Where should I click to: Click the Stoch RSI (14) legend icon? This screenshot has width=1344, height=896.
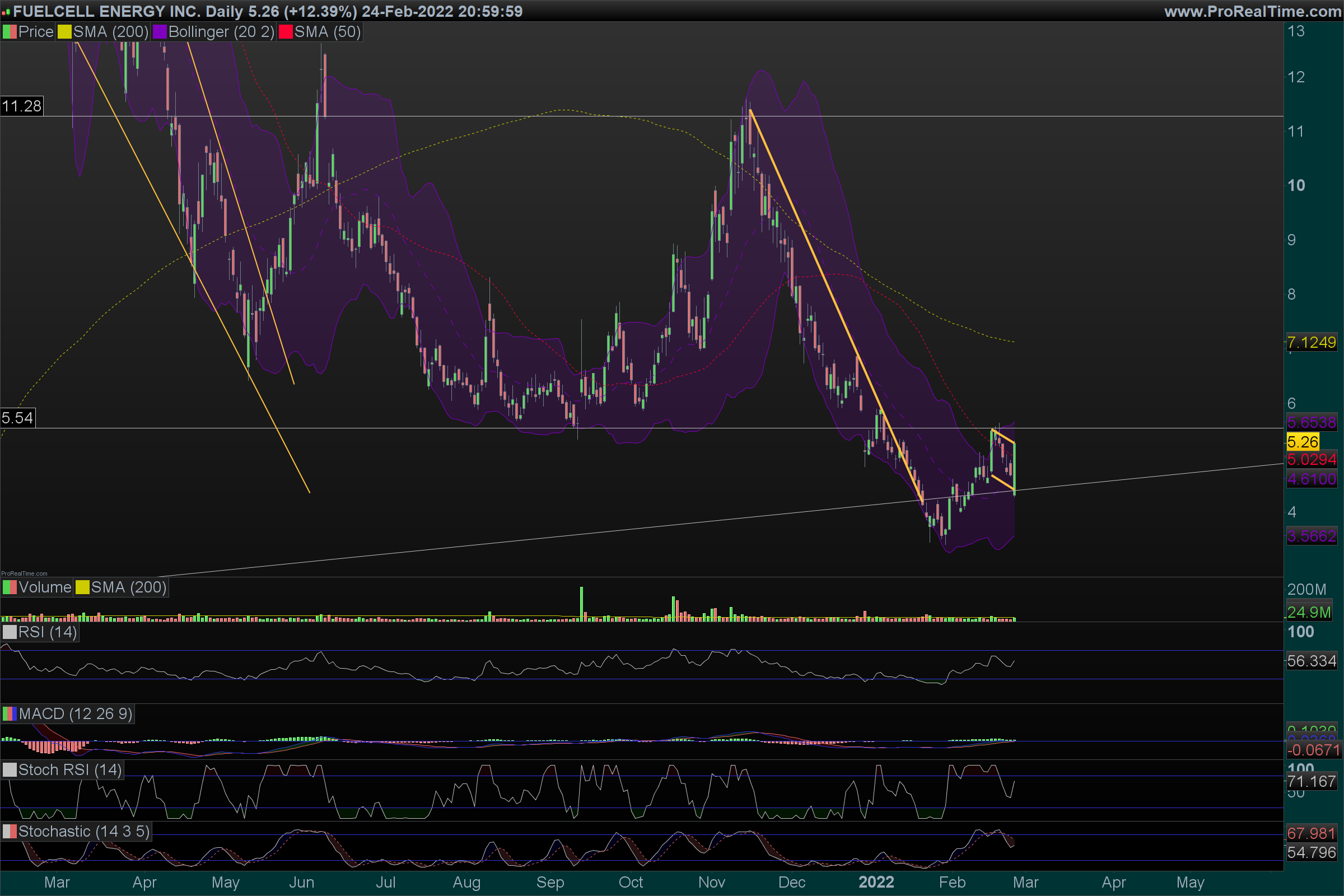pyautogui.click(x=9, y=769)
